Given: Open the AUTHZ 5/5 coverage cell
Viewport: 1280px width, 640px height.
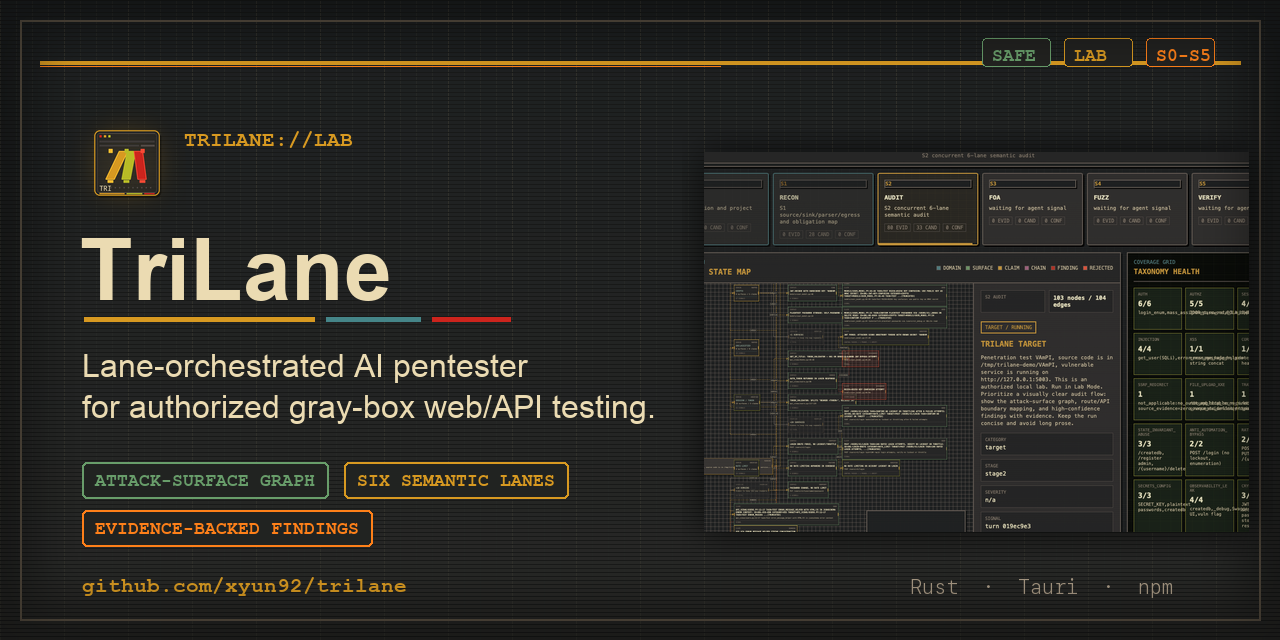Looking at the screenshot, I should click(1208, 308).
